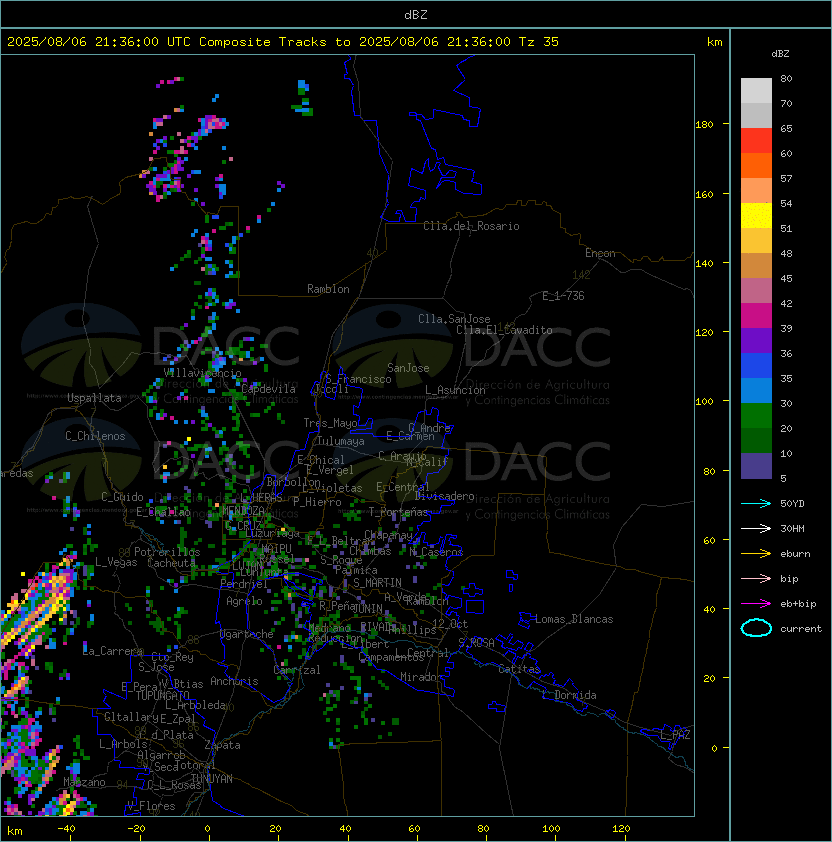
Task: Click the Tres_Mayo place label
Action: point(330,423)
